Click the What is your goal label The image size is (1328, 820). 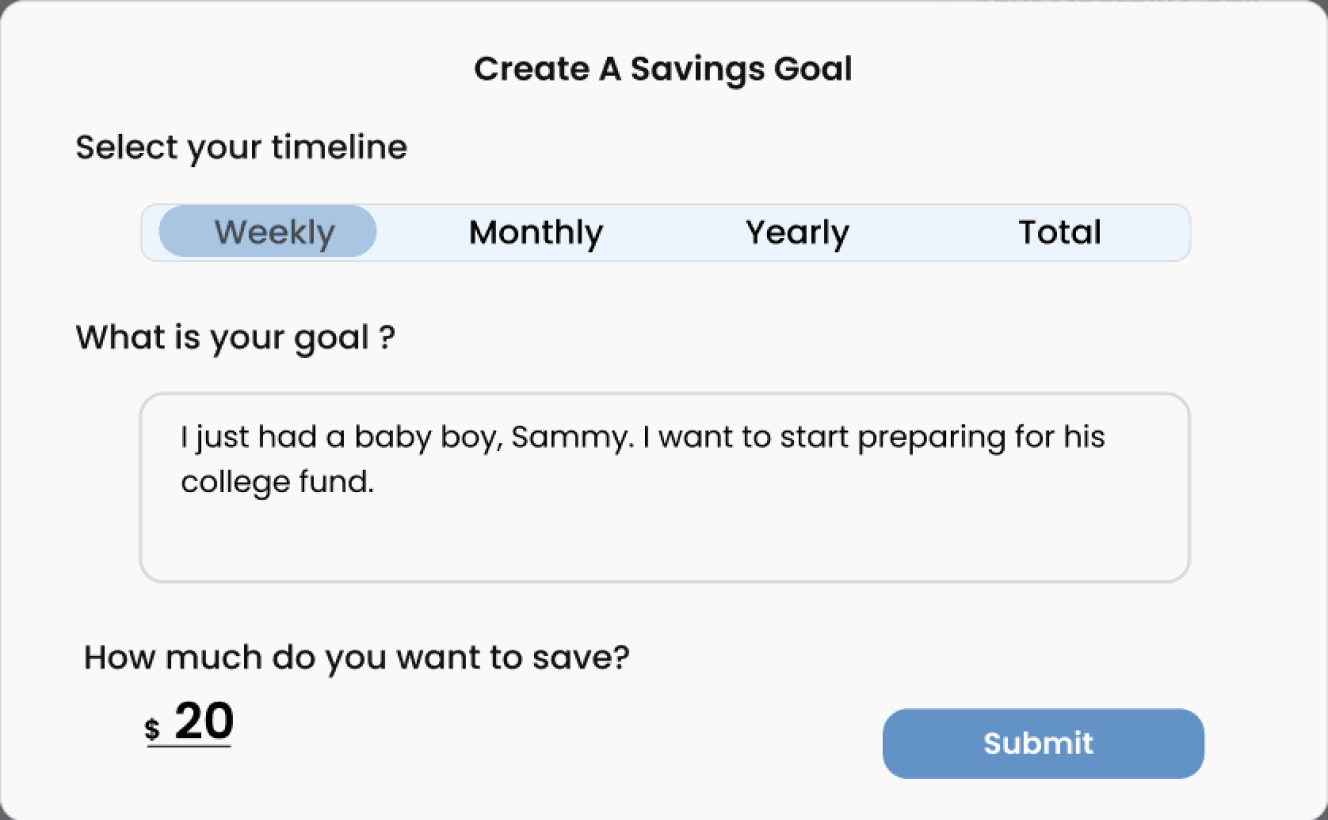coord(235,337)
